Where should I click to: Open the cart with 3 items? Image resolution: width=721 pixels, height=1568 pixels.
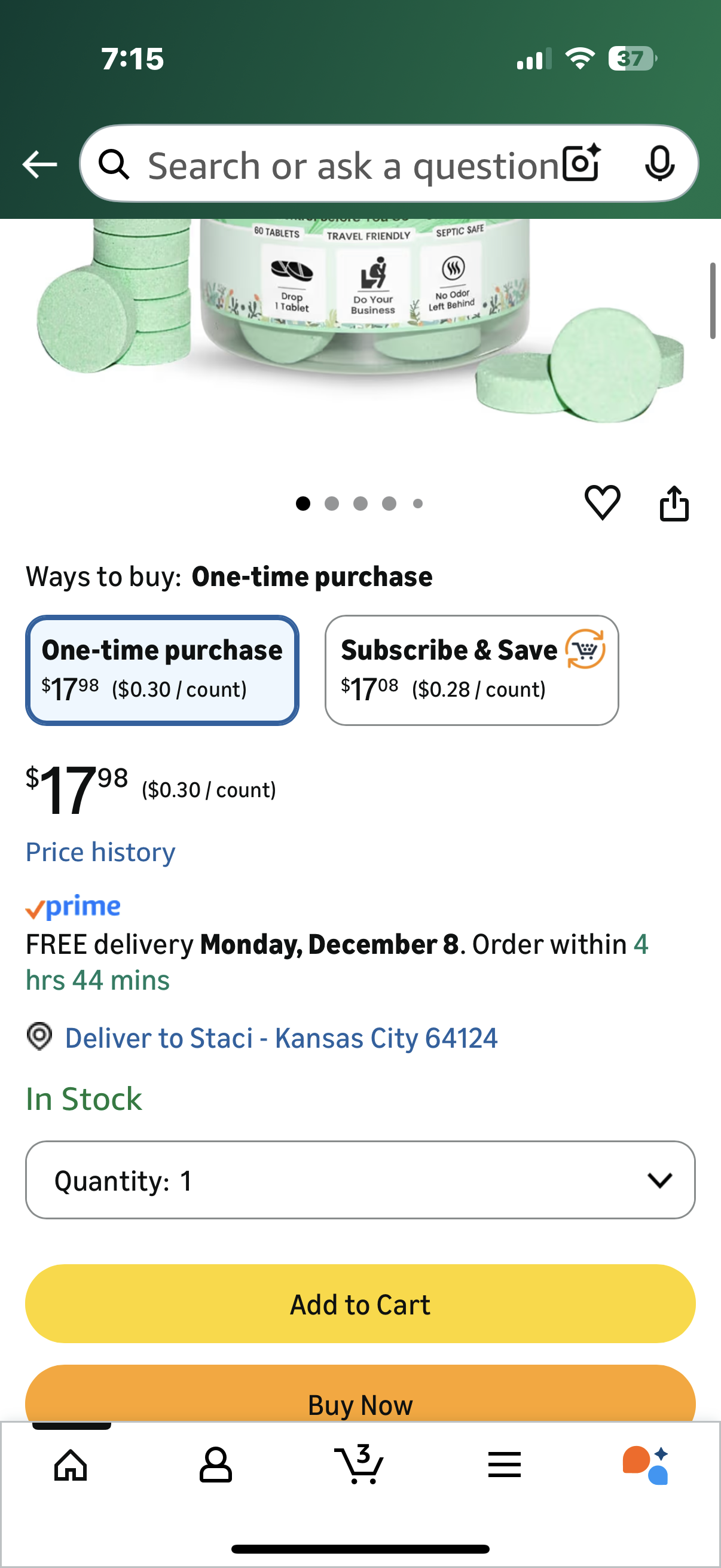click(x=360, y=1464)
